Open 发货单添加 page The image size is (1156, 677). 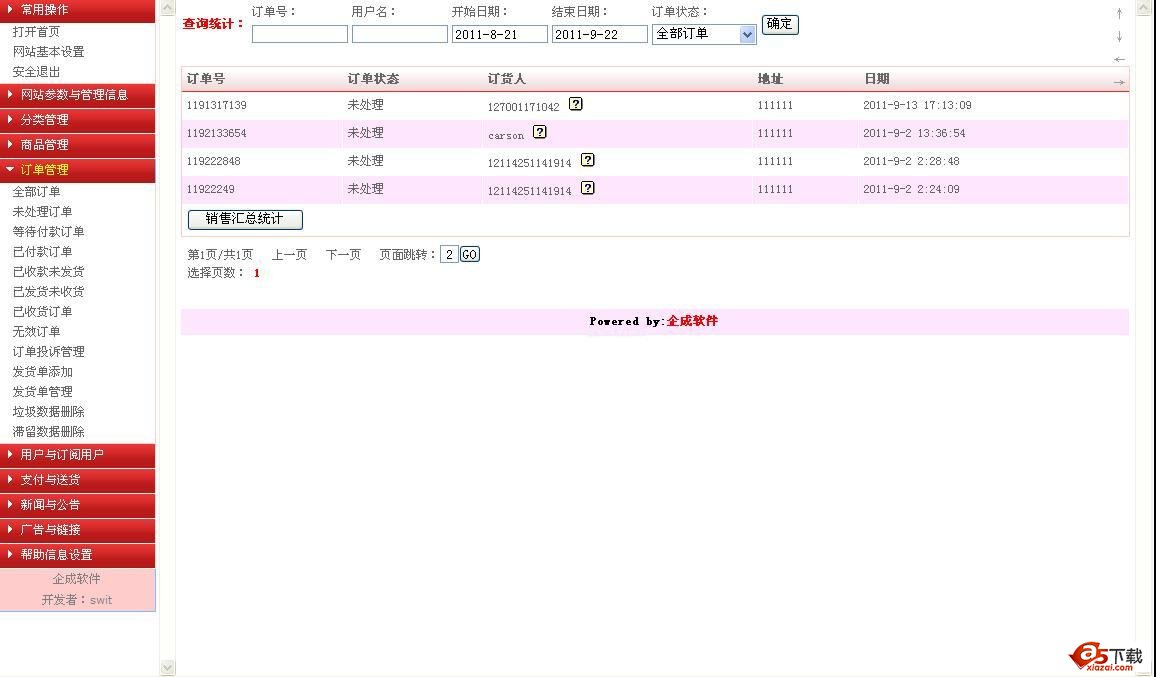(42, 371)
